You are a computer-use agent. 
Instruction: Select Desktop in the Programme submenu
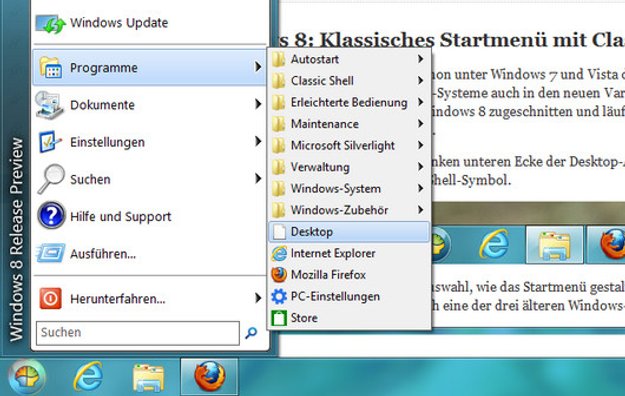pos(349,232)
